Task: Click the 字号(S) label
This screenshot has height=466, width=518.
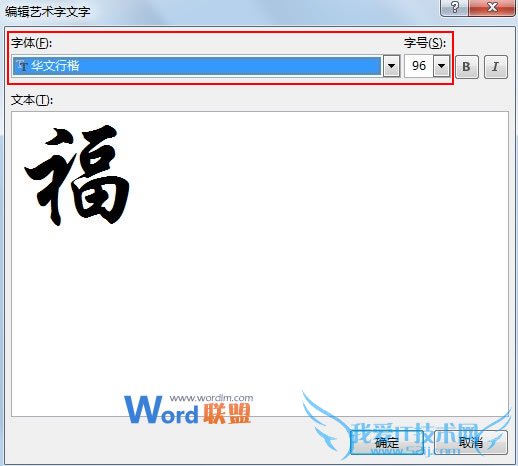Action: pyautogui.click(x=425, y=43)
